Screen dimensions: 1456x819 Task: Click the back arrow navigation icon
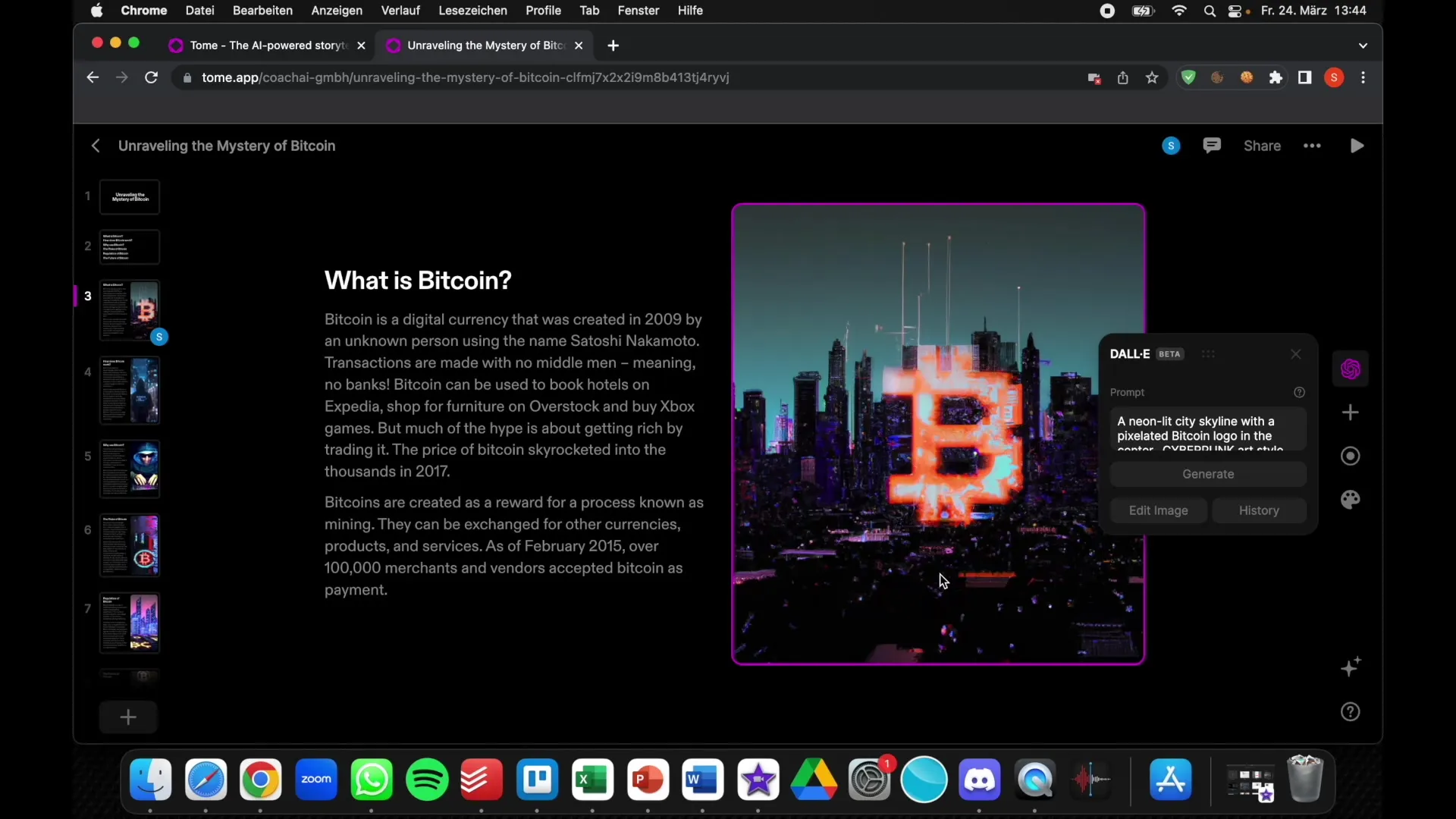point(96,145)
